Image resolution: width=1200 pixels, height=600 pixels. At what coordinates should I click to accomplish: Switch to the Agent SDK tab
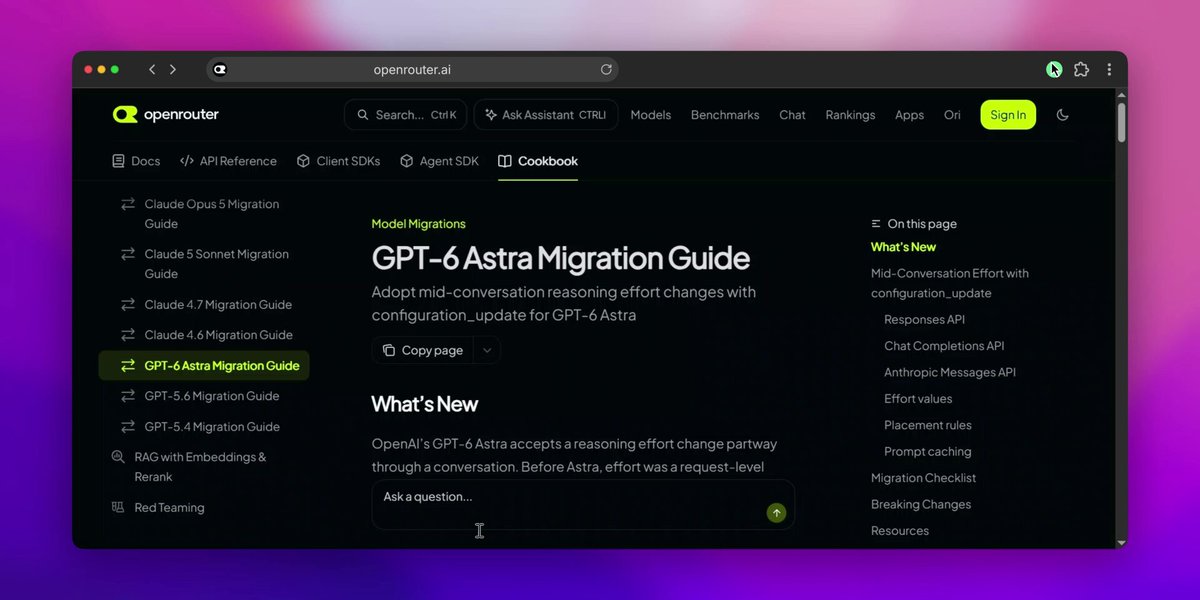point(439,161)
